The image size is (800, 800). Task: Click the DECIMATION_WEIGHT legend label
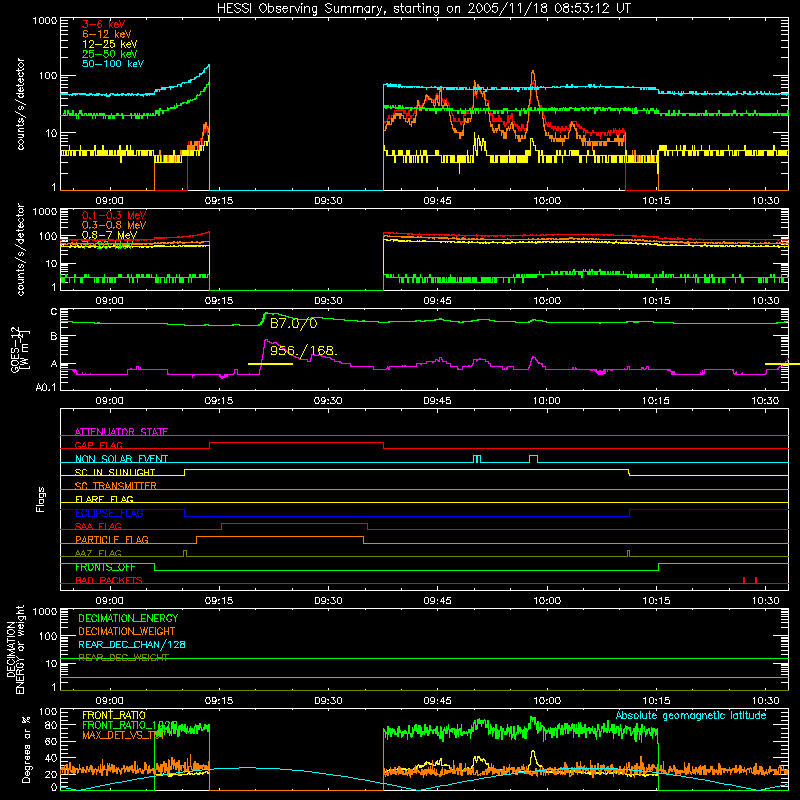click(127, 631)
